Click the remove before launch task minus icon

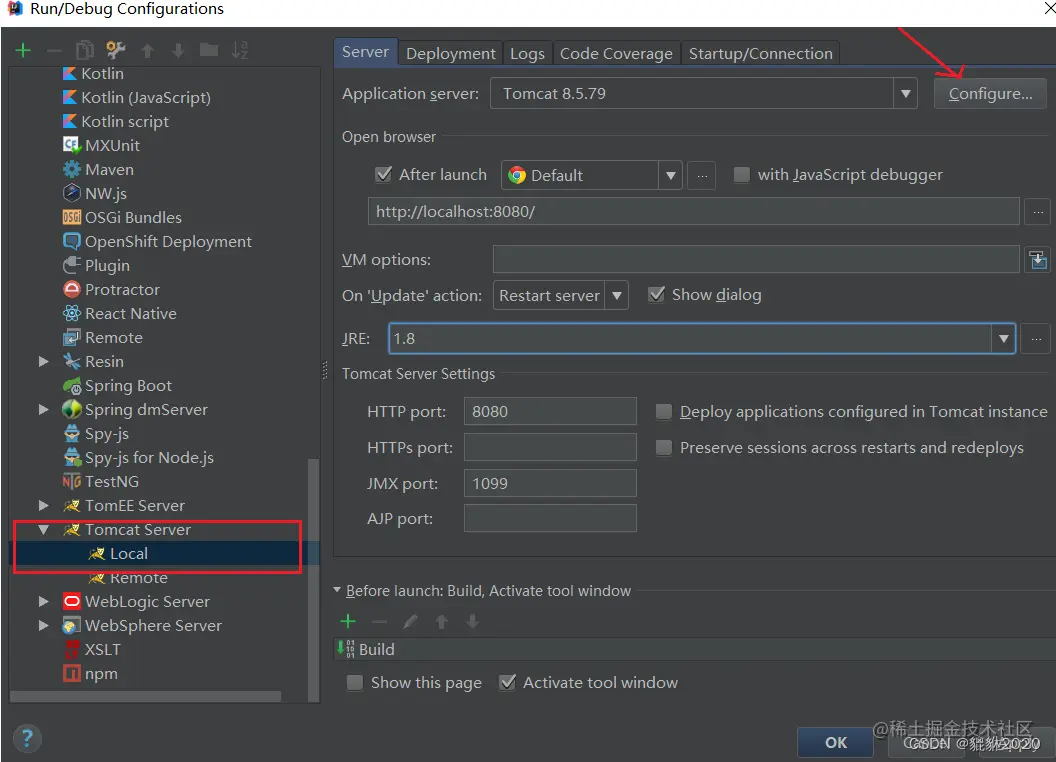coord(380,621)
